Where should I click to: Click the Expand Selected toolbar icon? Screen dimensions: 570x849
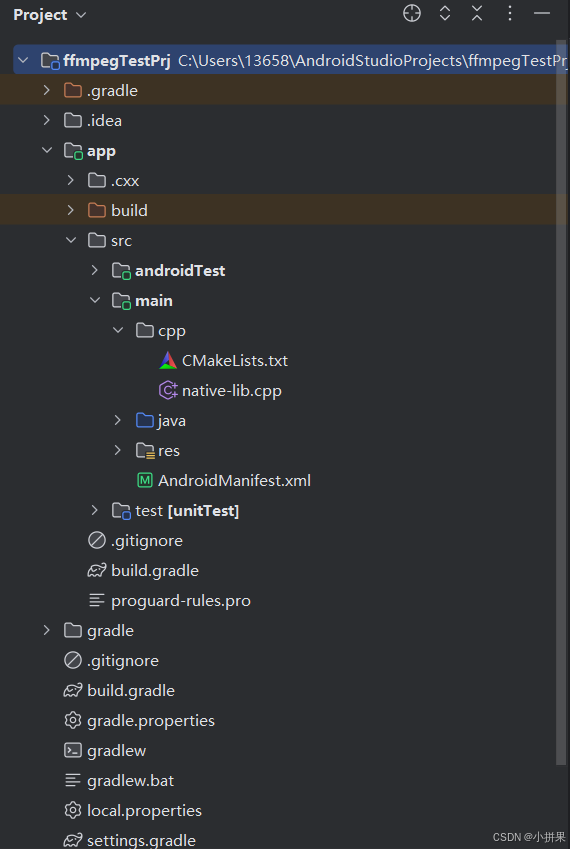[444, 14]
